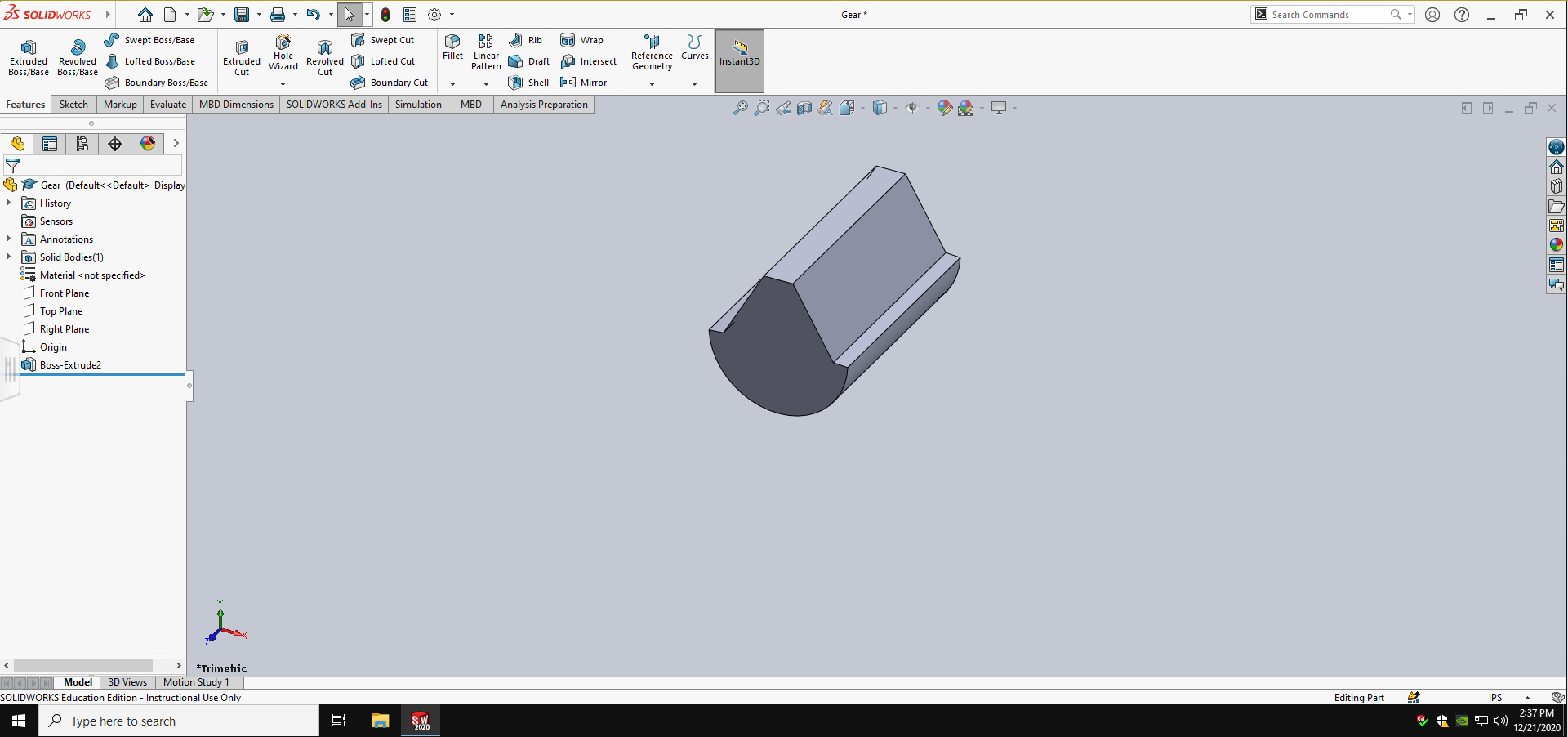Toggle the Rebuild traffic light icon
This screenshot has height=737, width=1568.
pyautogui.click(x=385, y=15)
